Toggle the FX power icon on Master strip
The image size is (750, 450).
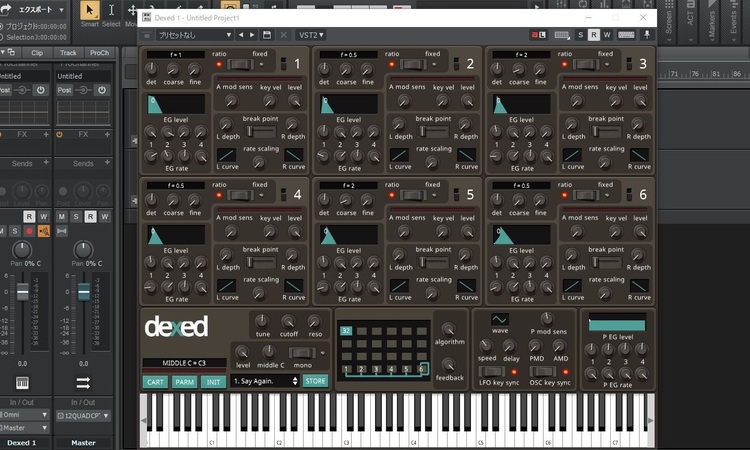(x=59, y=134)
